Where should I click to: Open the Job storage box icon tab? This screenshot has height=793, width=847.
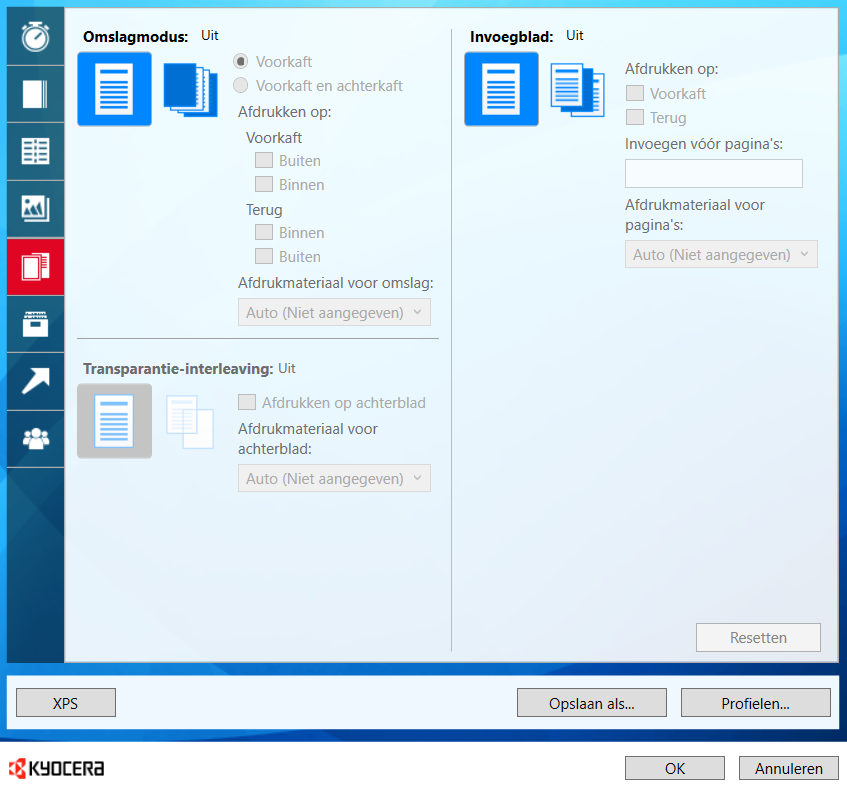click(35, 324)
